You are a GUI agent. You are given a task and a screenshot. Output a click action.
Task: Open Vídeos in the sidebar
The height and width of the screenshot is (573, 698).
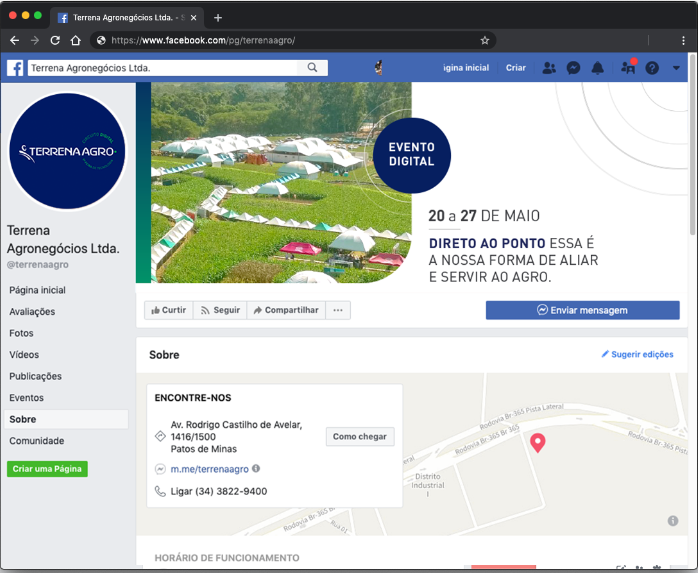[x=24, y=355]
